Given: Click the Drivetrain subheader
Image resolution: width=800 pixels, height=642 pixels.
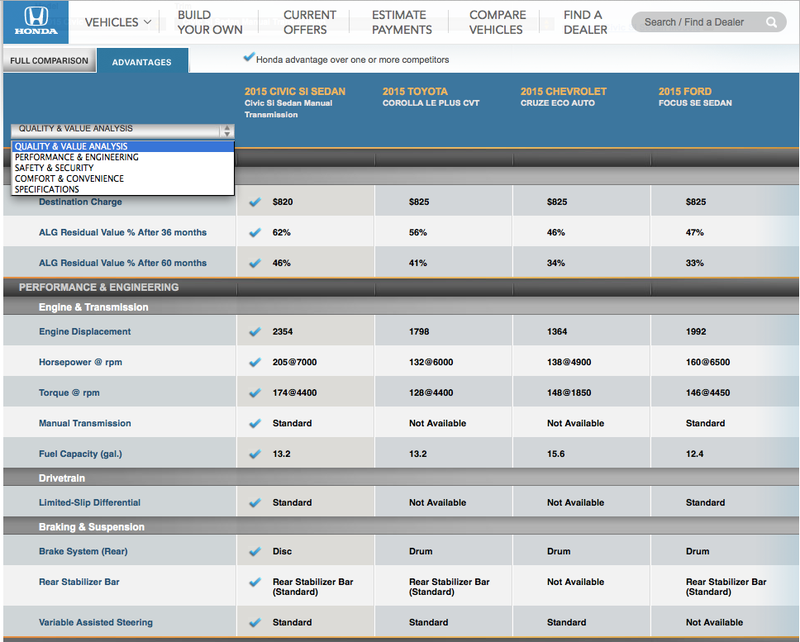Looking at the screenshot, I should click(62, 478).
